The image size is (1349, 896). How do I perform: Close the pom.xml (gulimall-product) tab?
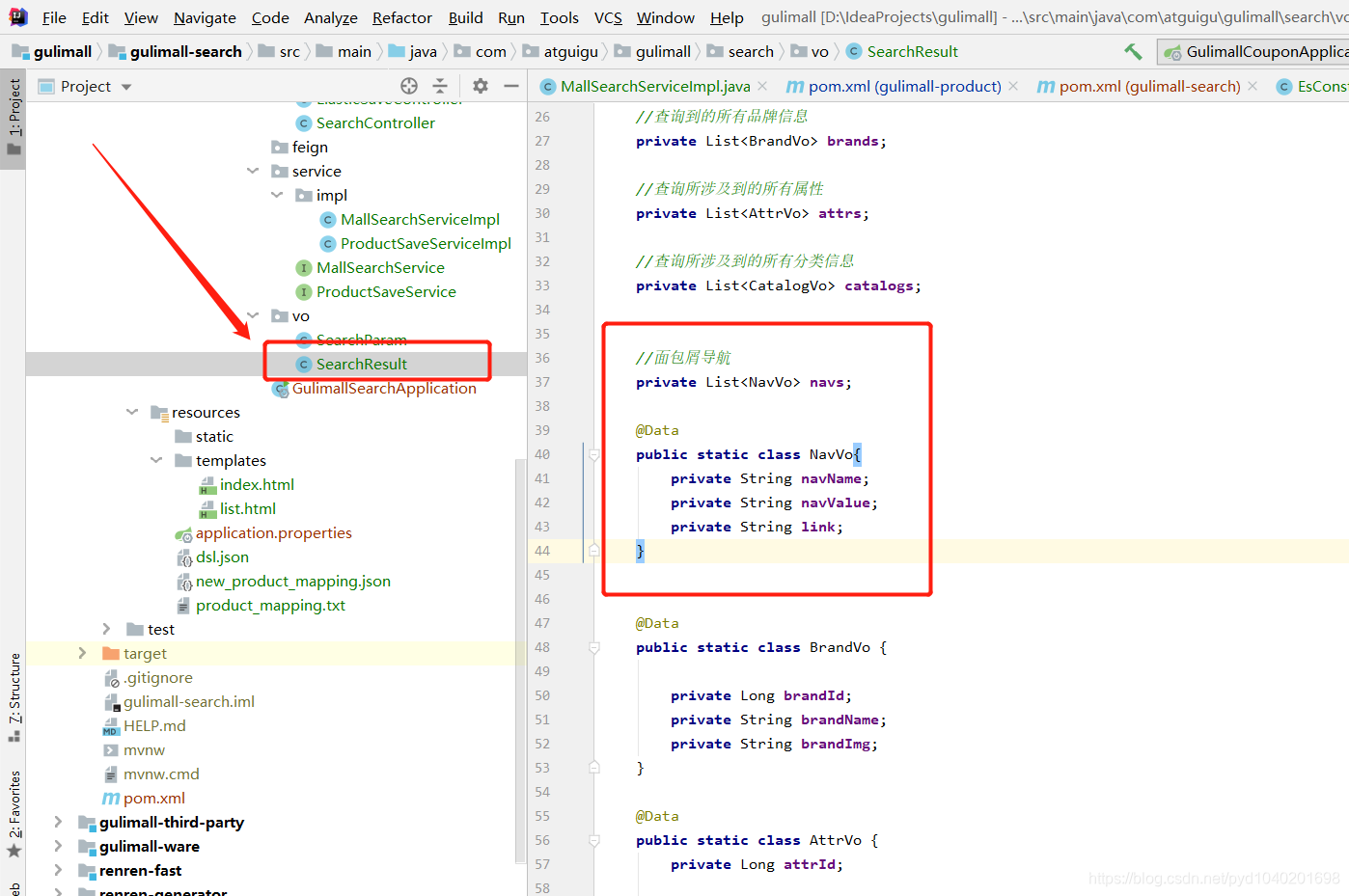tap(1013, 86)
